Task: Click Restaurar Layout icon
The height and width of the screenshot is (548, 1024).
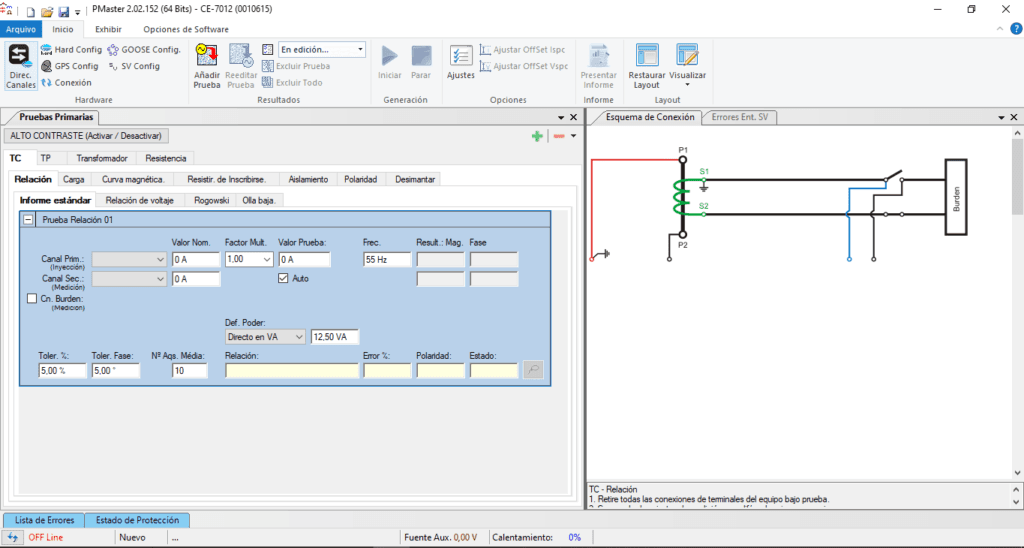Action: coord(646,66)
